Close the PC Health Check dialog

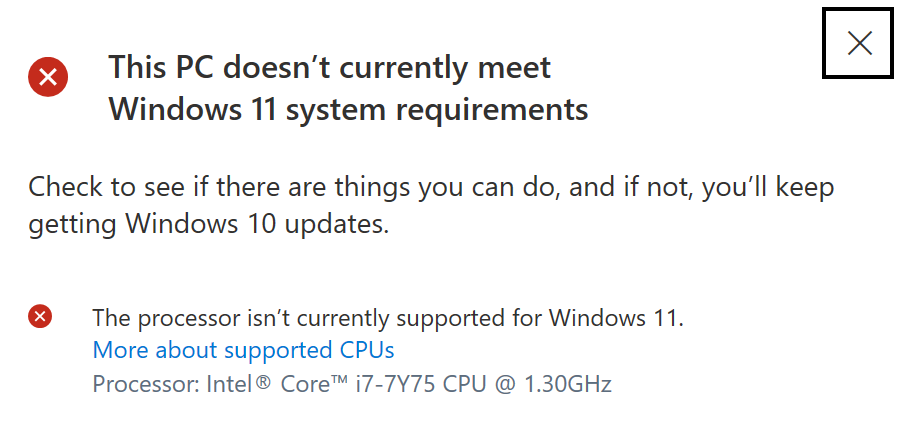tap(858, 43)
